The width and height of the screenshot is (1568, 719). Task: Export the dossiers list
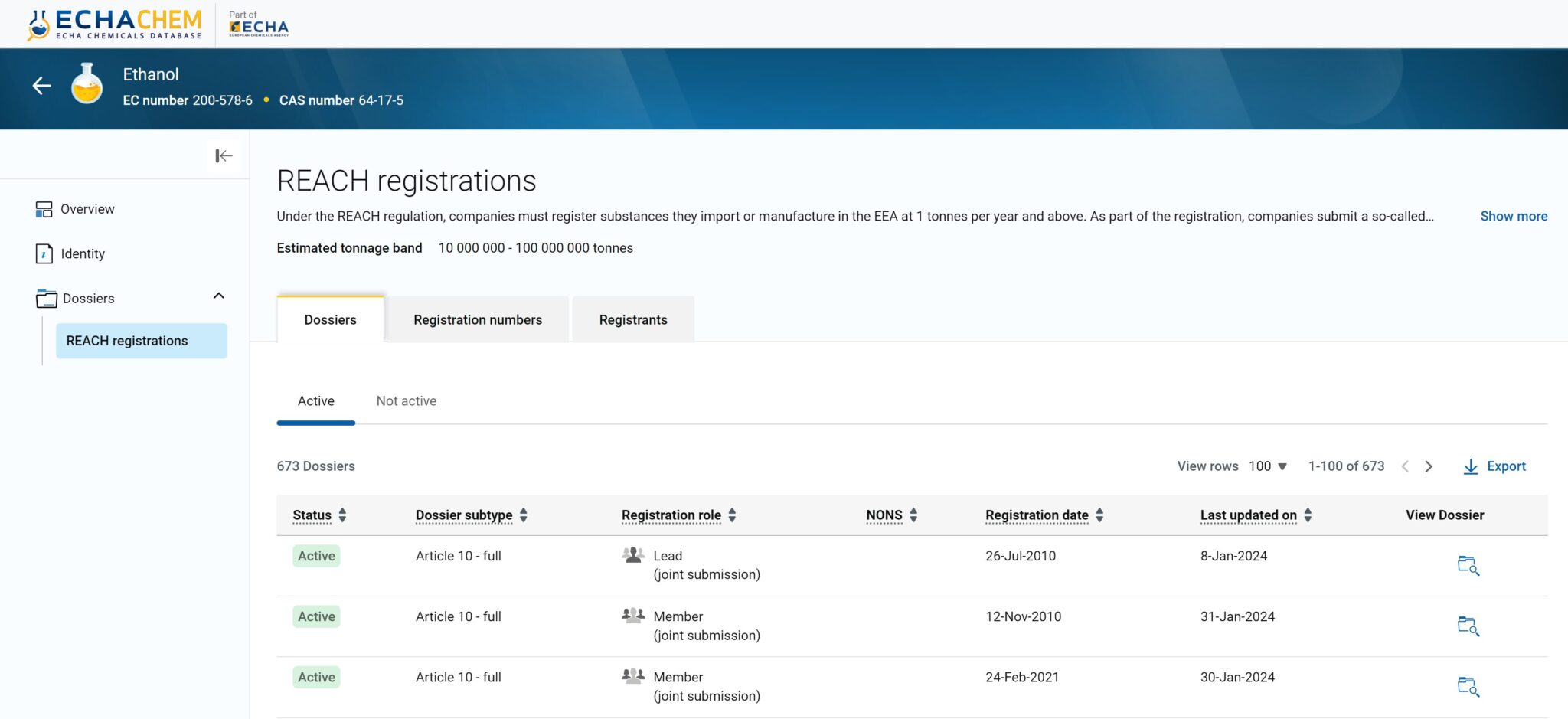(x=1494, y=466)
